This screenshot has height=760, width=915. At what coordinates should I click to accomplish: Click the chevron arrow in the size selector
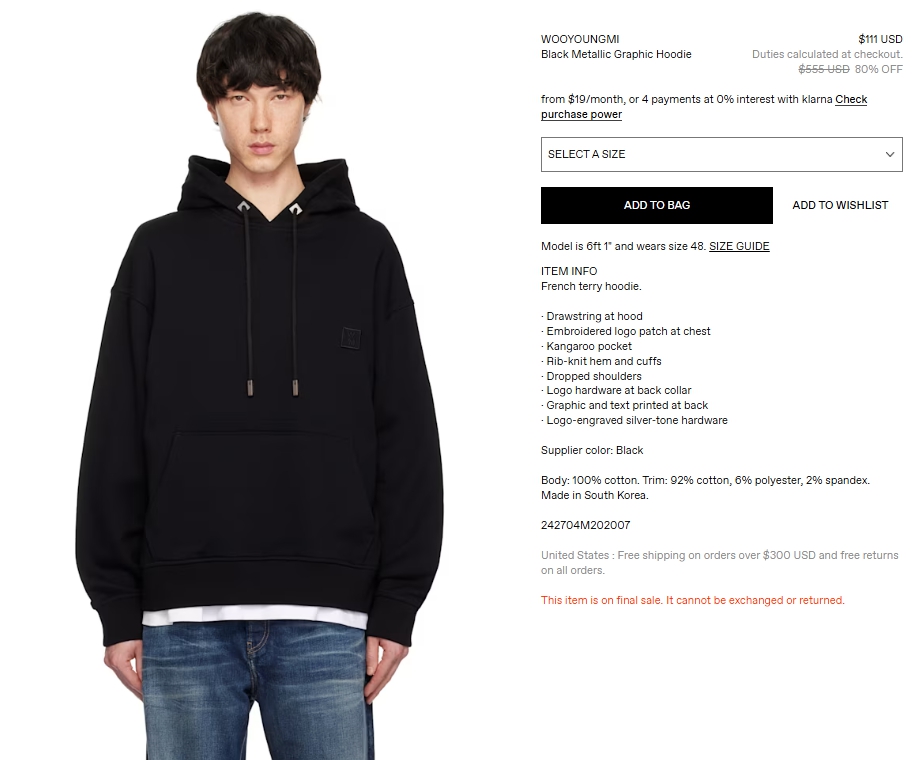(x=889, y=155)
